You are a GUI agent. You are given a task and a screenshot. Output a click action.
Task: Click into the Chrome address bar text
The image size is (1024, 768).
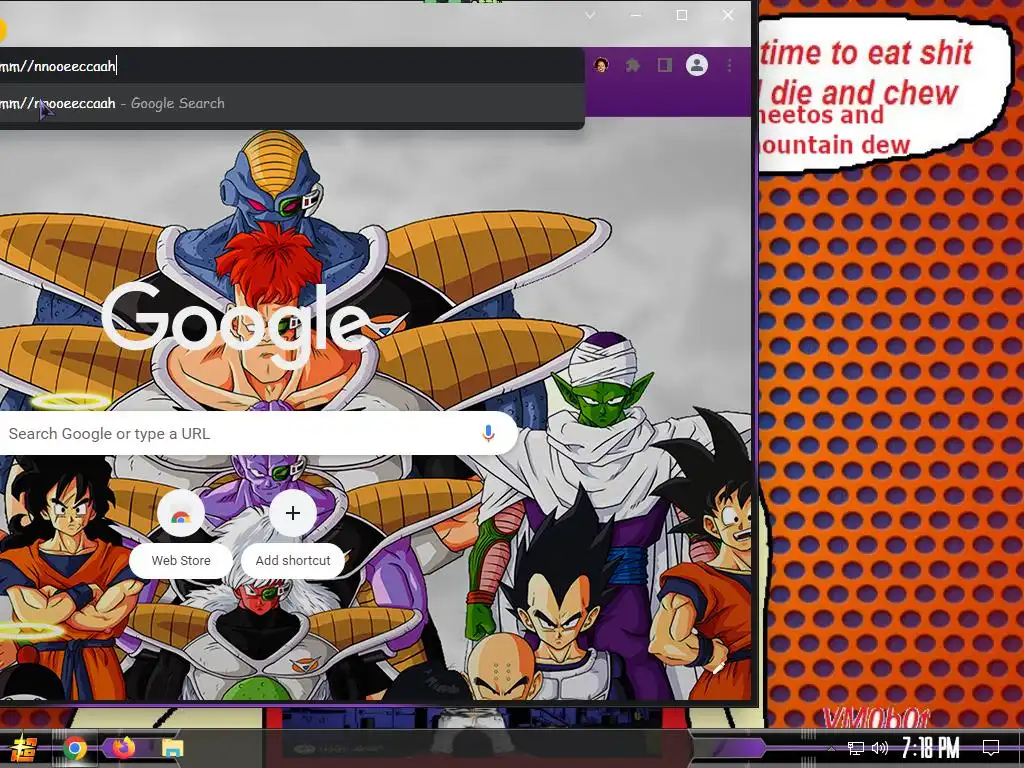point(291,65)
